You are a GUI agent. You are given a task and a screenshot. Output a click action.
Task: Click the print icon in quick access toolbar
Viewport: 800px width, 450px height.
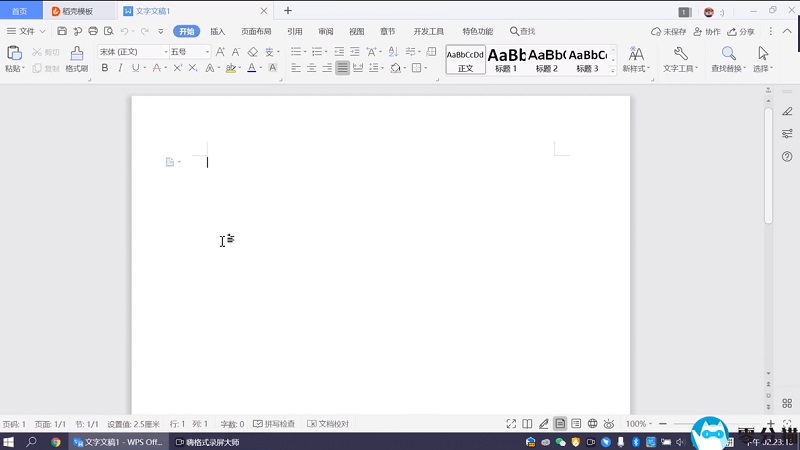click(x=93, y=31)
